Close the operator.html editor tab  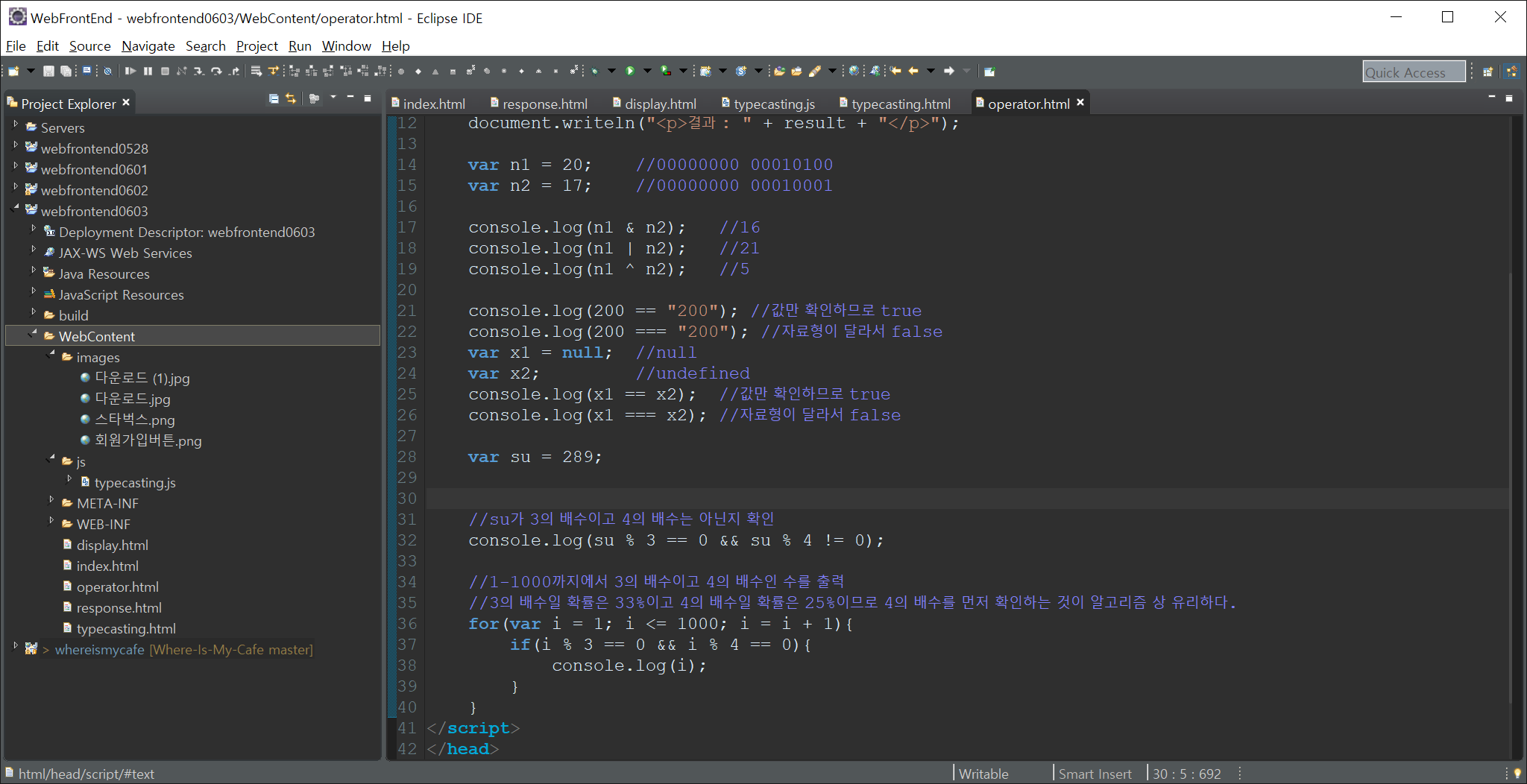(x=1080, y=102)
